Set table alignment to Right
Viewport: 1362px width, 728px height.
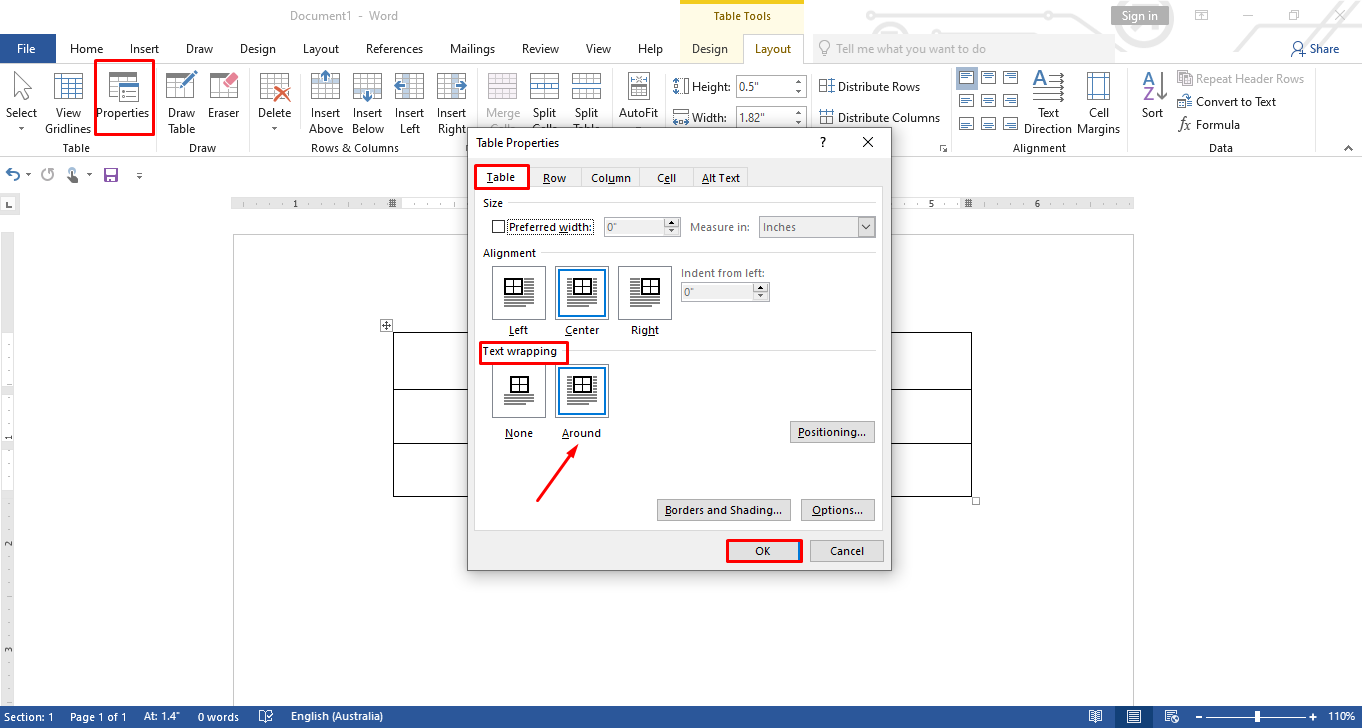pyautogui.click(x=644, y=293)
